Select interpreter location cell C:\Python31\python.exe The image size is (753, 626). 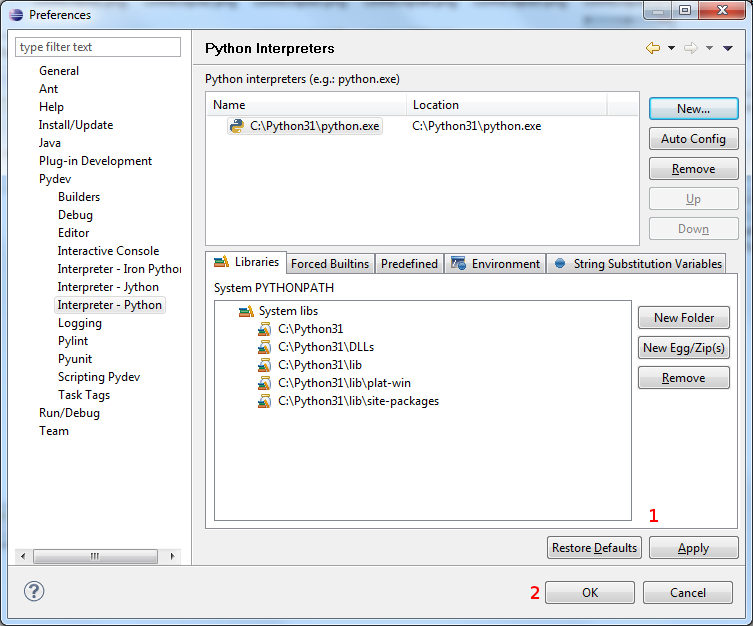tap(476, 126)
